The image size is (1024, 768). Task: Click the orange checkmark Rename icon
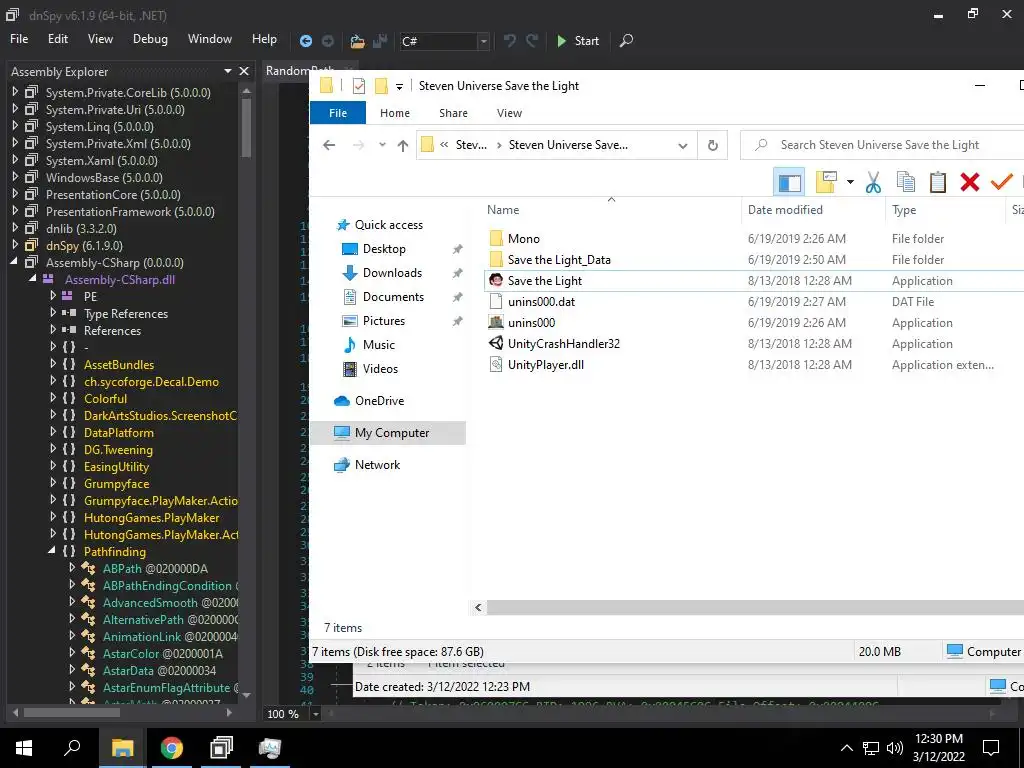[1001, 182]
